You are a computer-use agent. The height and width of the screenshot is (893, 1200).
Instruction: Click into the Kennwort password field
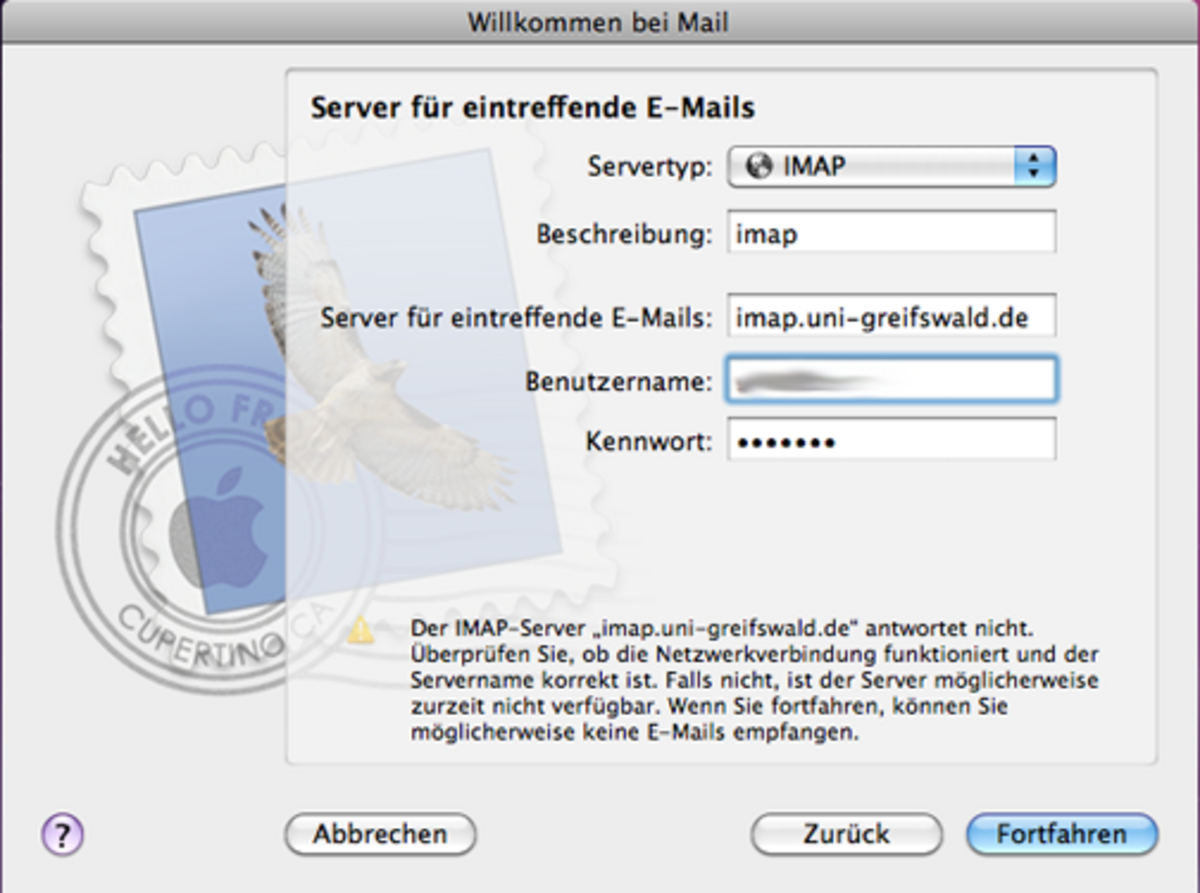(x=890, y=441)
